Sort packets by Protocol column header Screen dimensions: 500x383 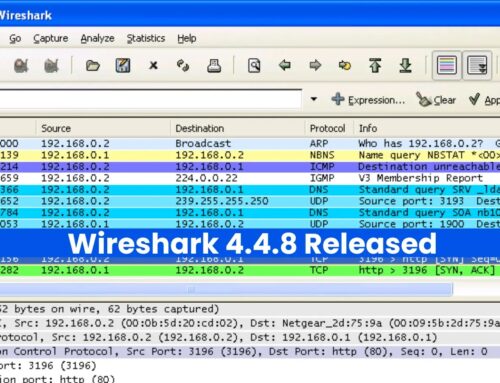point(329,128)
